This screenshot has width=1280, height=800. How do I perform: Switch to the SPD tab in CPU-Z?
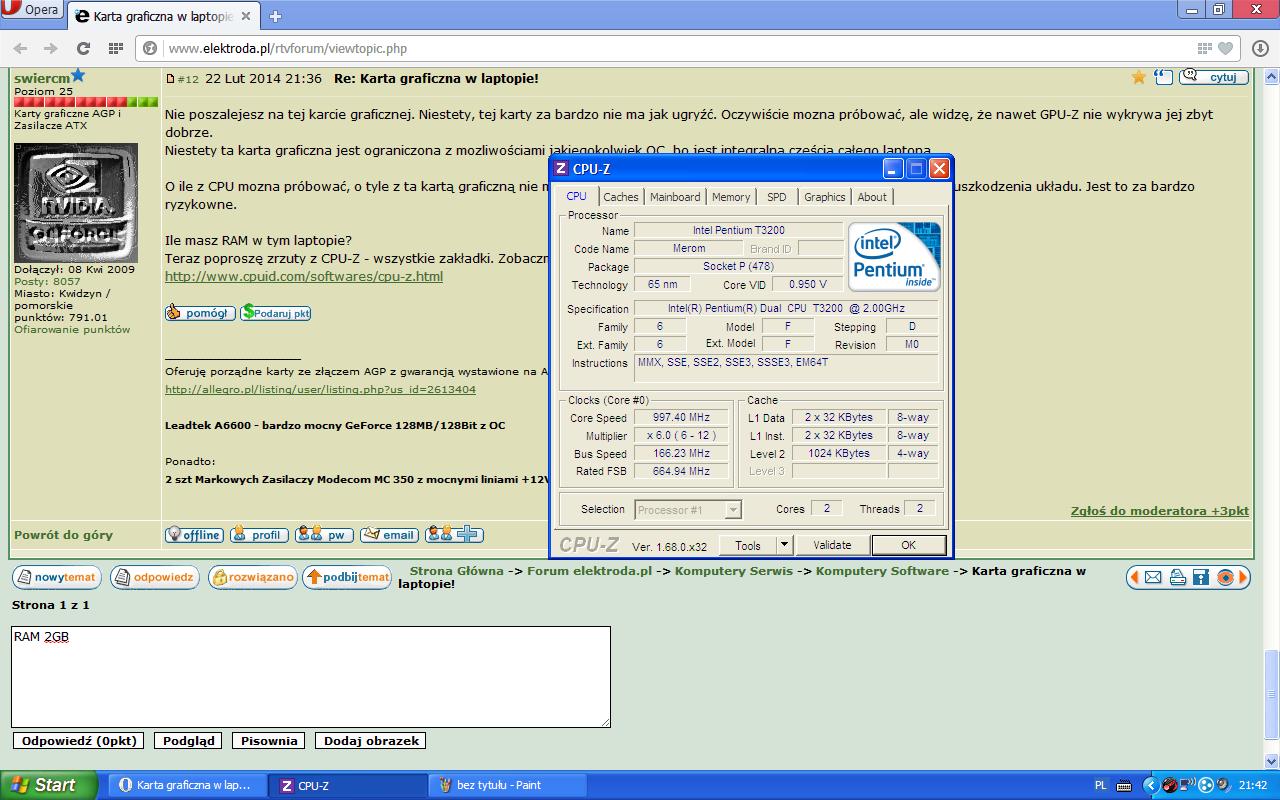tap(777, 197)
